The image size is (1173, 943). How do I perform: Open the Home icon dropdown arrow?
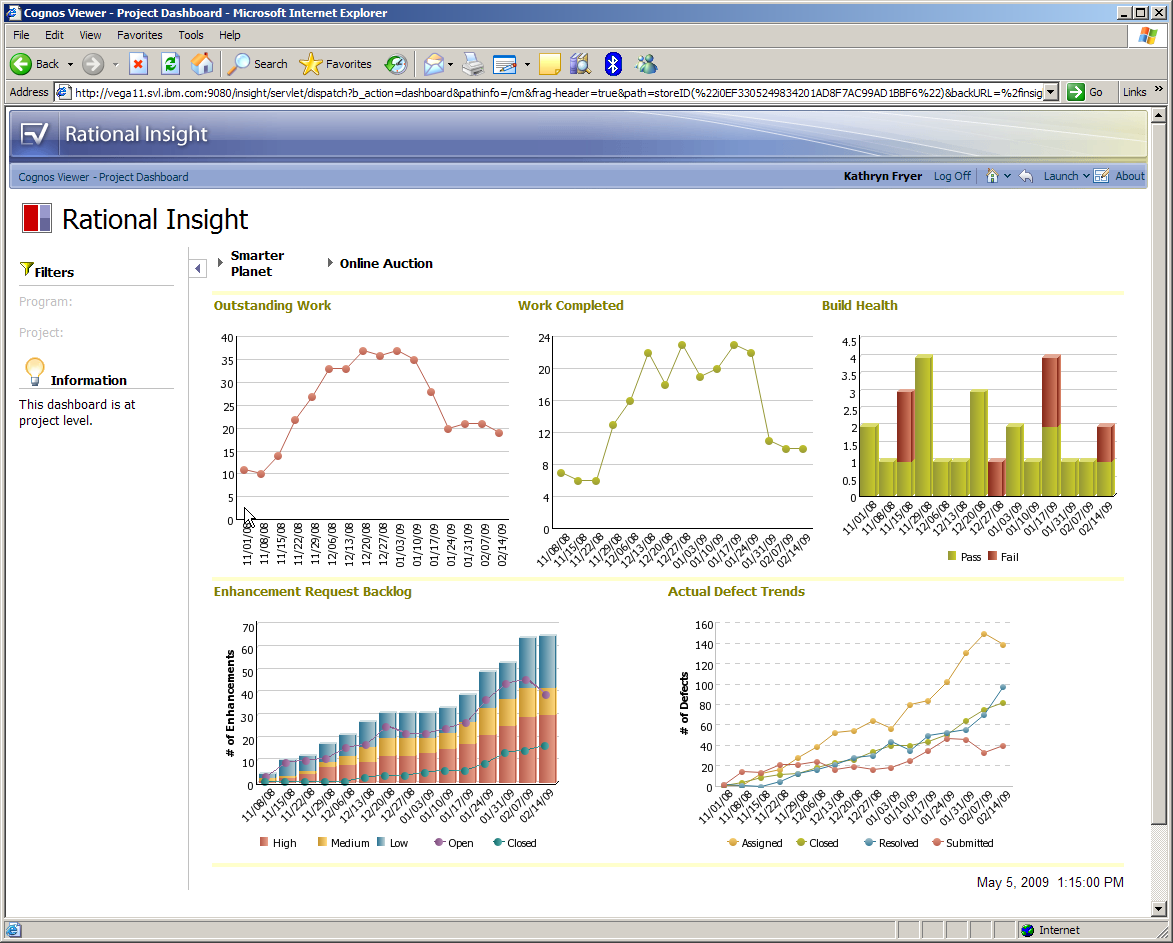tap(1007, 176)
